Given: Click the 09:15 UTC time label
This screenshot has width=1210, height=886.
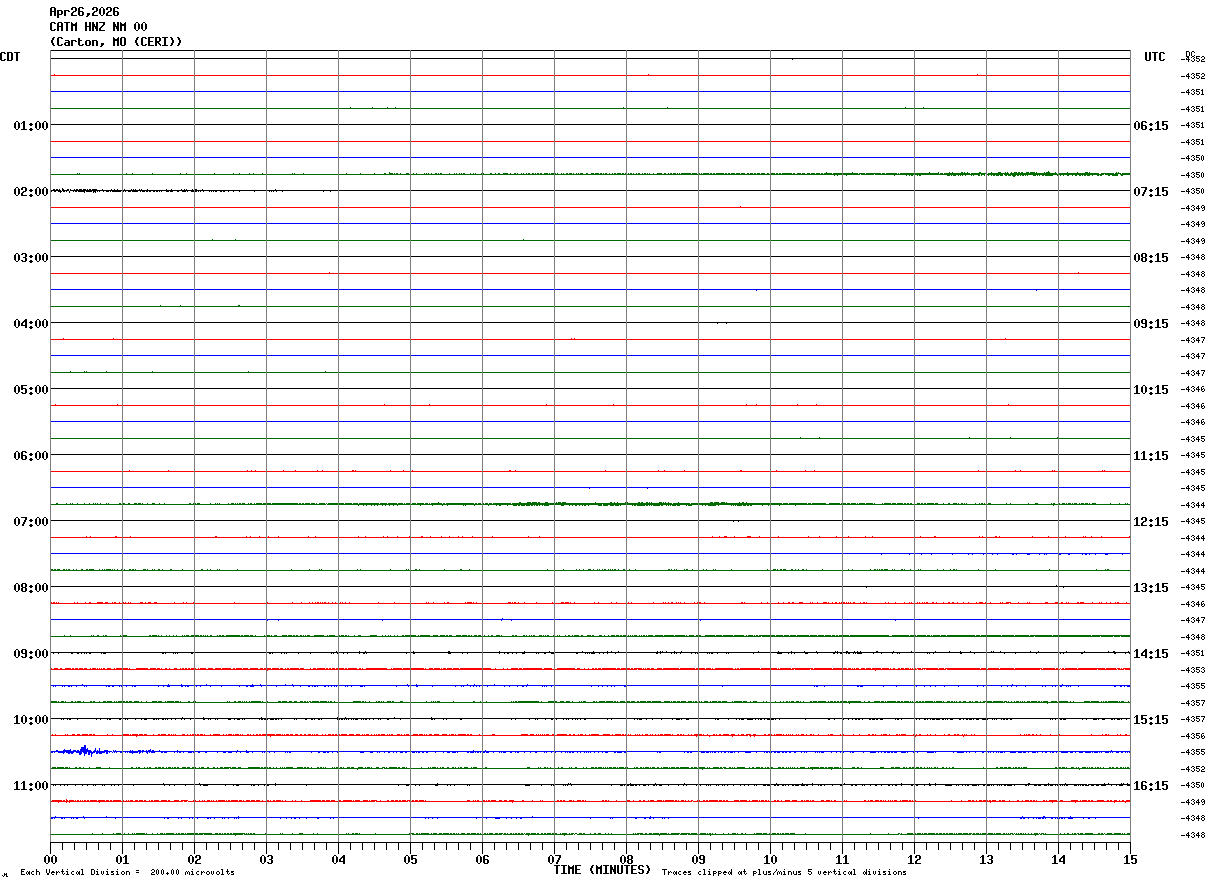Looking at the screenshot, I should tap(1151, 323).
